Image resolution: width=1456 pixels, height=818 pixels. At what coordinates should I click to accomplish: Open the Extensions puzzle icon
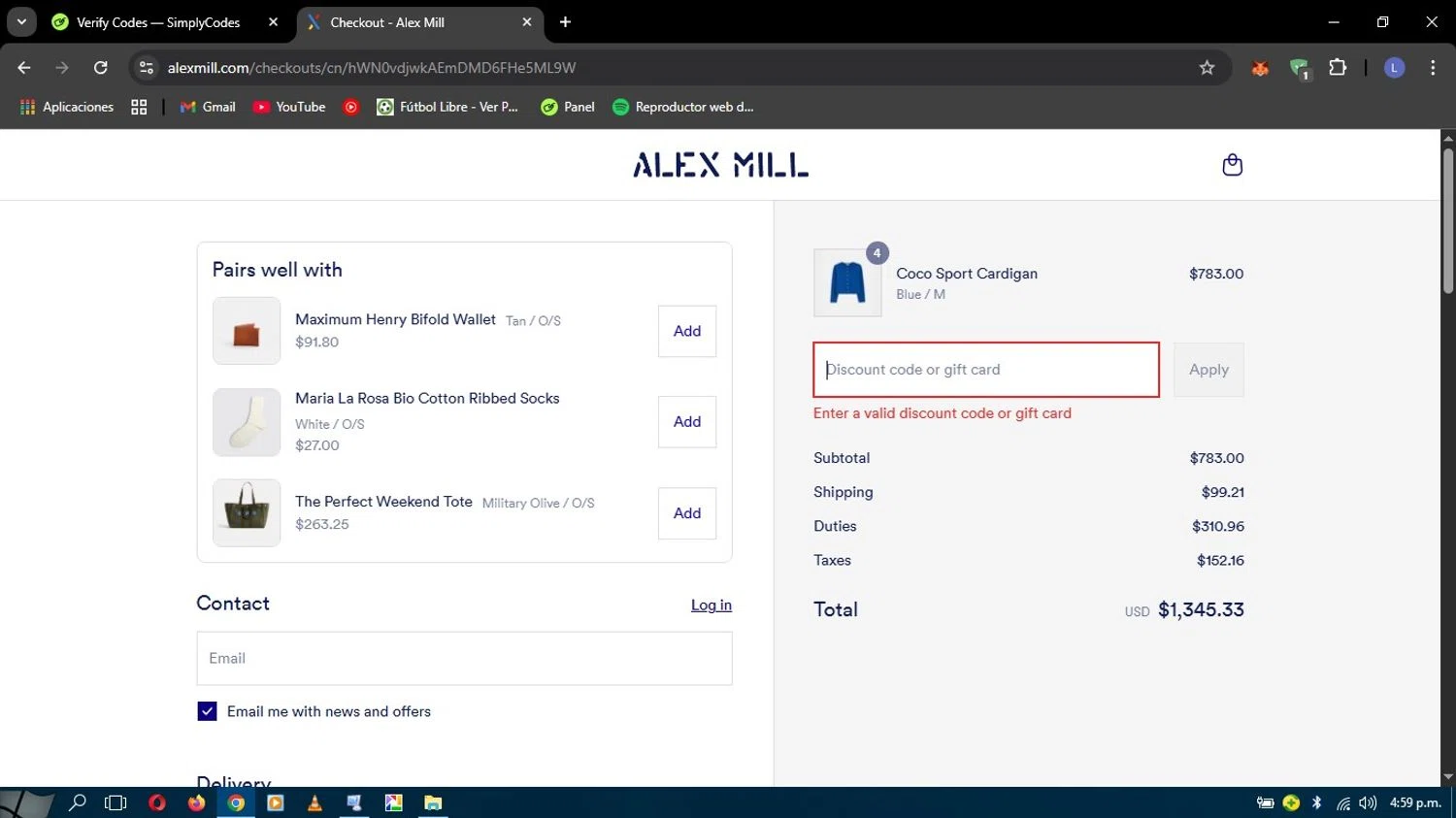[x=1338, y=67]
